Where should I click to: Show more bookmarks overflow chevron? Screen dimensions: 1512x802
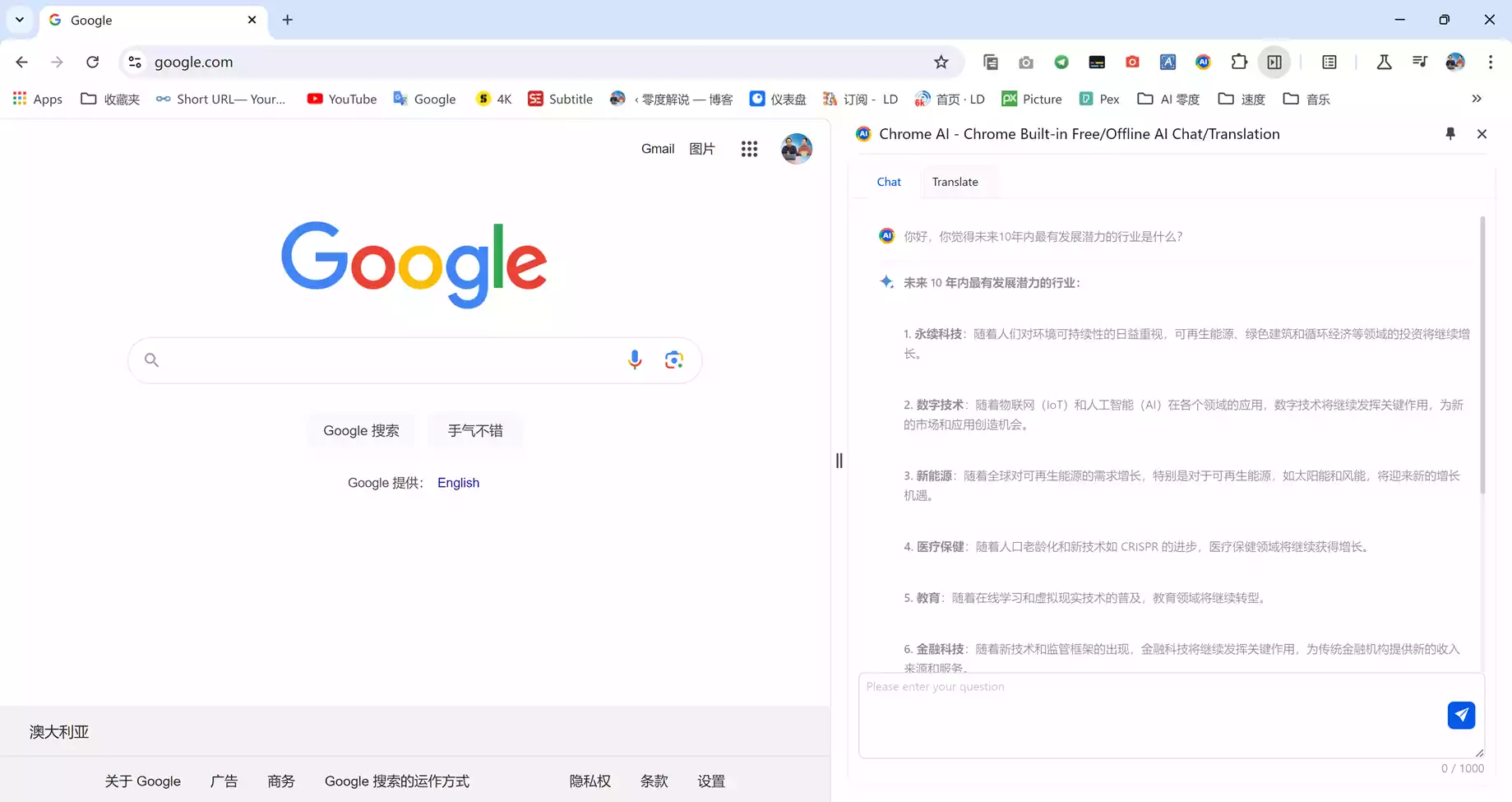(1477, 99)
